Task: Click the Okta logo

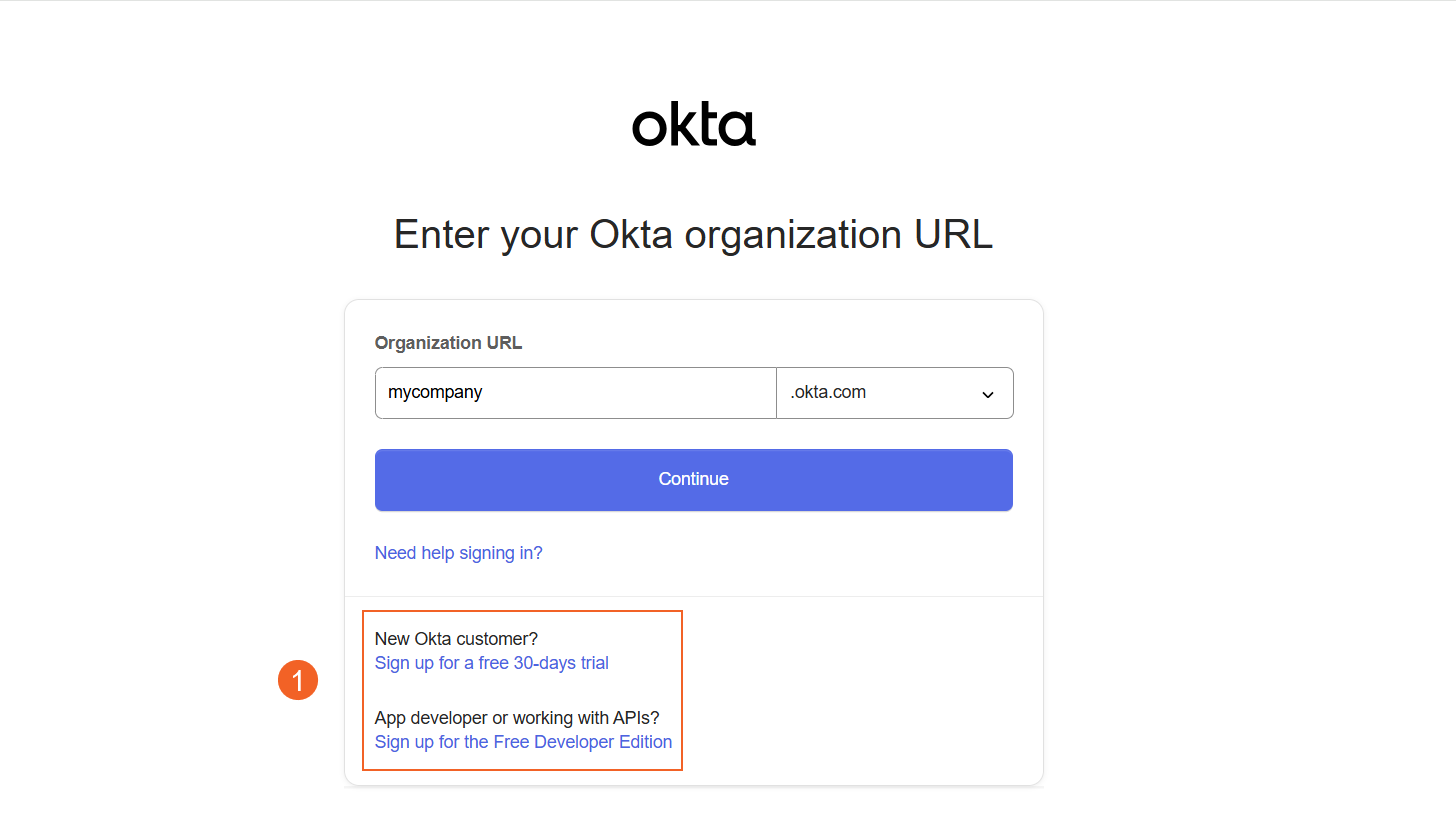Action: (693, 125)
